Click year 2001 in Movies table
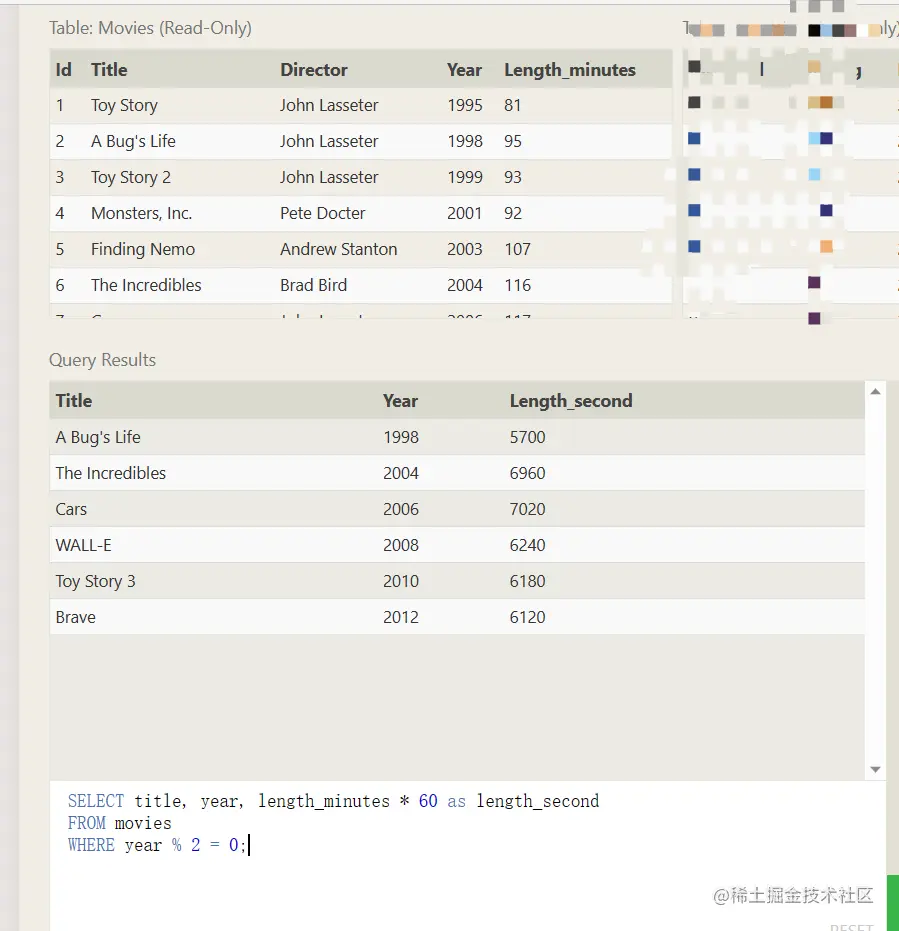Screen dimensions: 899x931 click(x=464, y=213)
